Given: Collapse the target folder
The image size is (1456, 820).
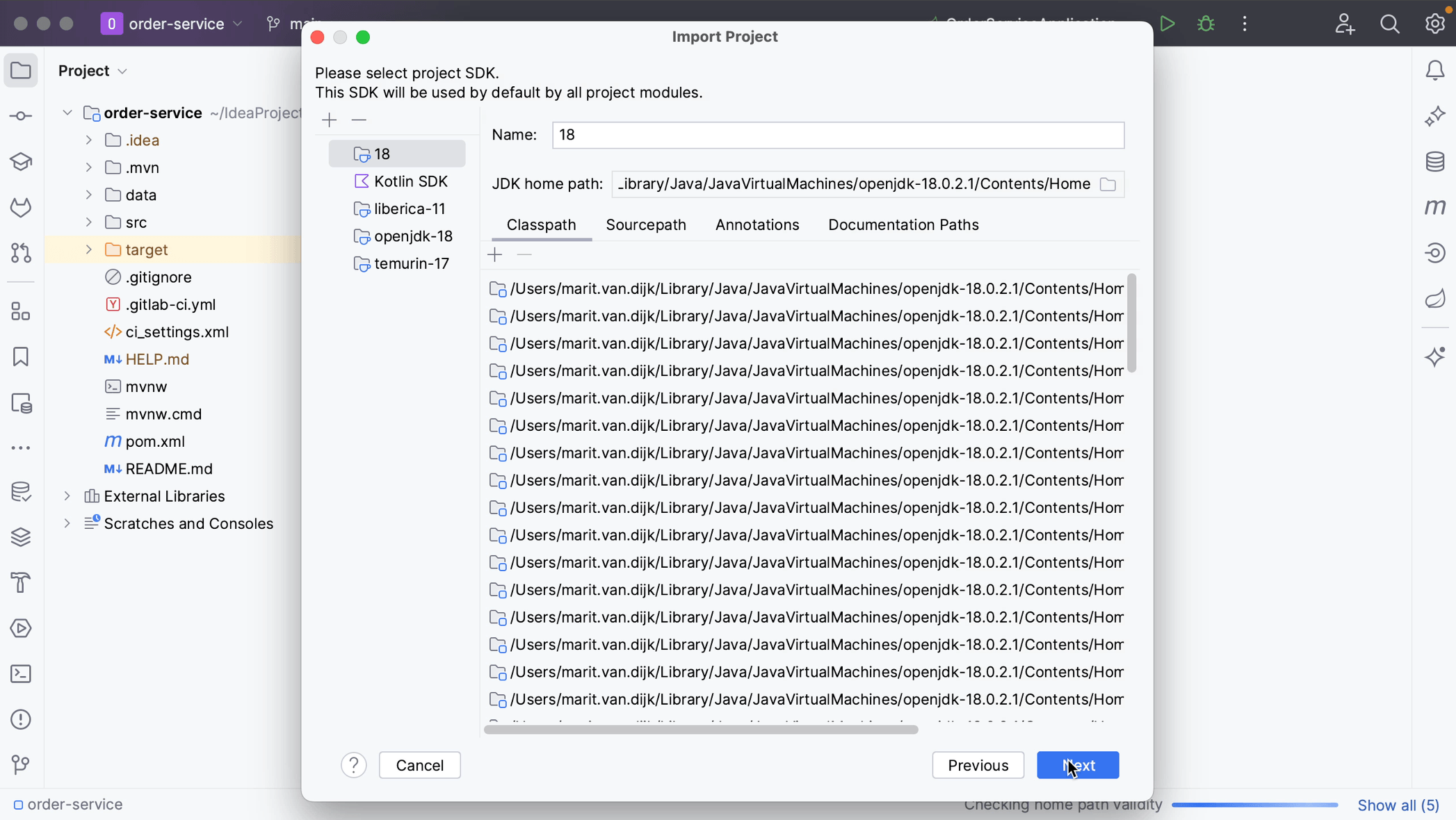Looking at the screenshot, I should [88, 249].
